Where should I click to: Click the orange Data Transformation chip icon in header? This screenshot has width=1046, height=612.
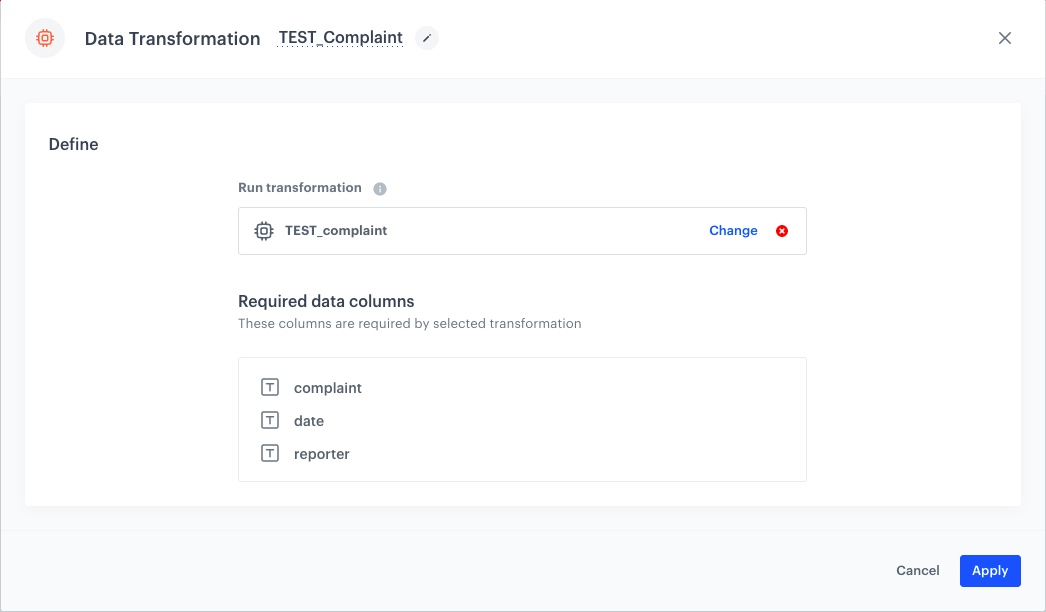[44, 37]
